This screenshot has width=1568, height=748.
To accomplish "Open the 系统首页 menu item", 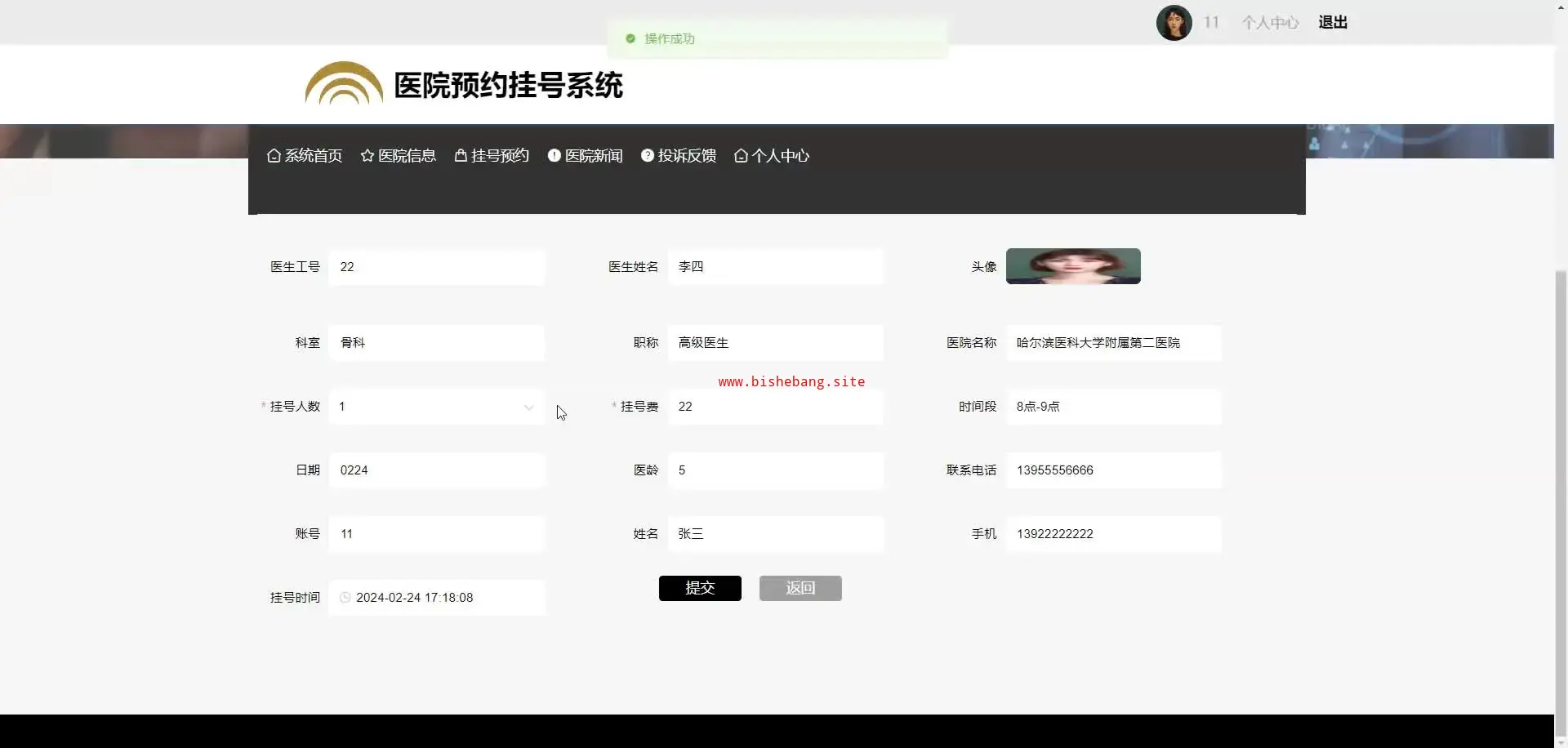I will click(305, 155).
